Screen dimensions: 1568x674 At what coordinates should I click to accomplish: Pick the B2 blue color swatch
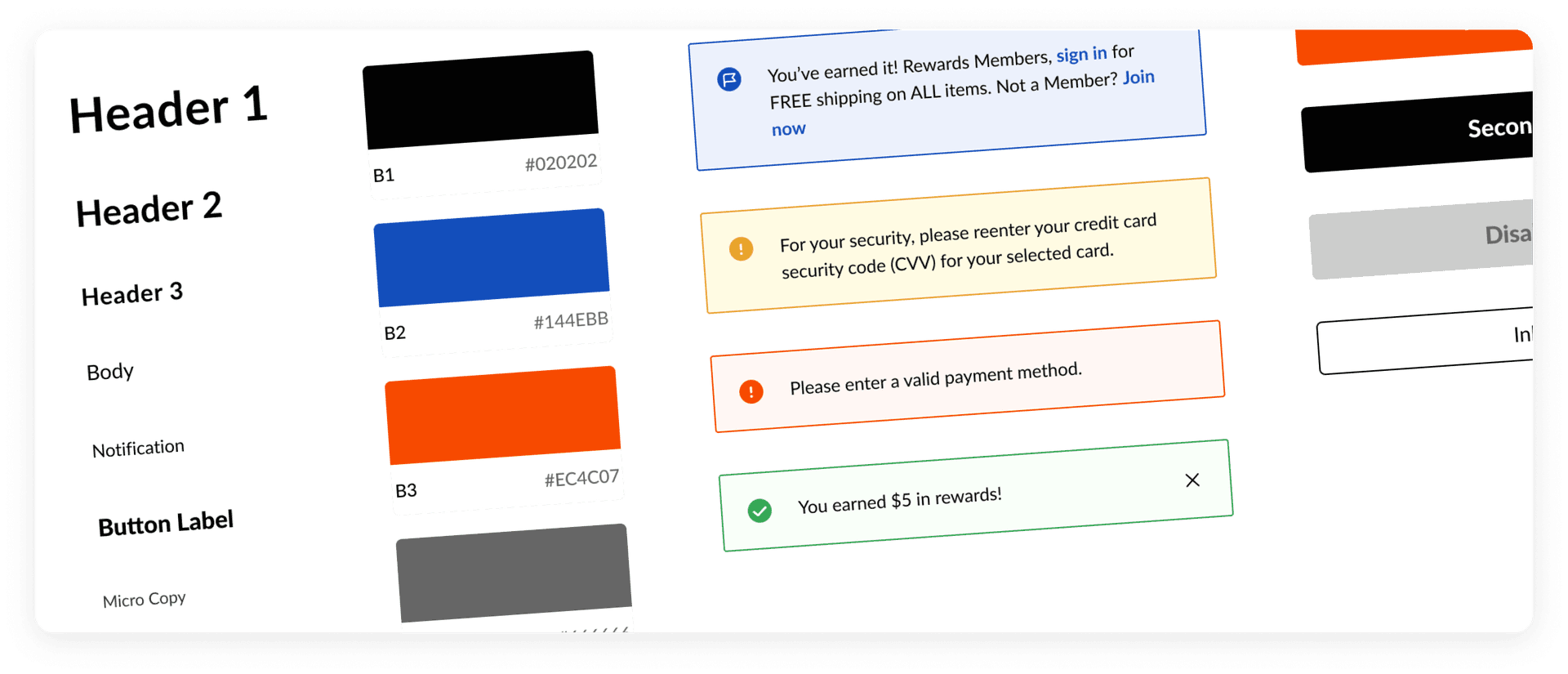click(492, 257)
